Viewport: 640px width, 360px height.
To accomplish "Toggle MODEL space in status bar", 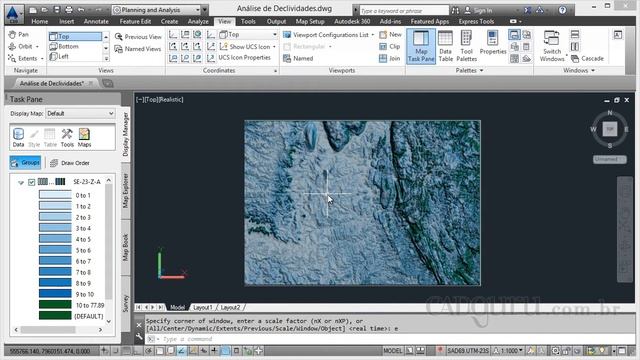I will coord(393,351).
